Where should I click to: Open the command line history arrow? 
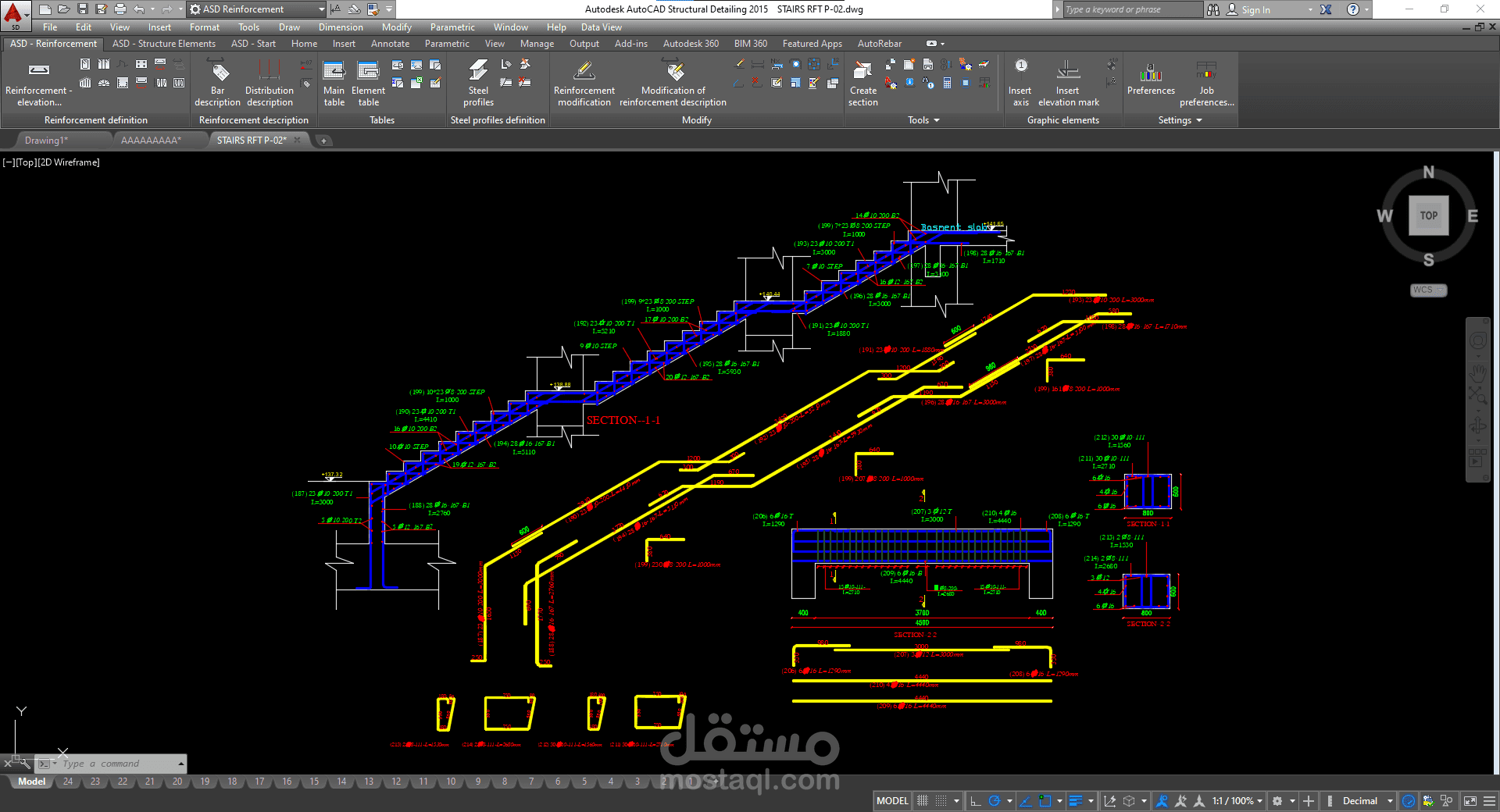[x=181, y=764]
